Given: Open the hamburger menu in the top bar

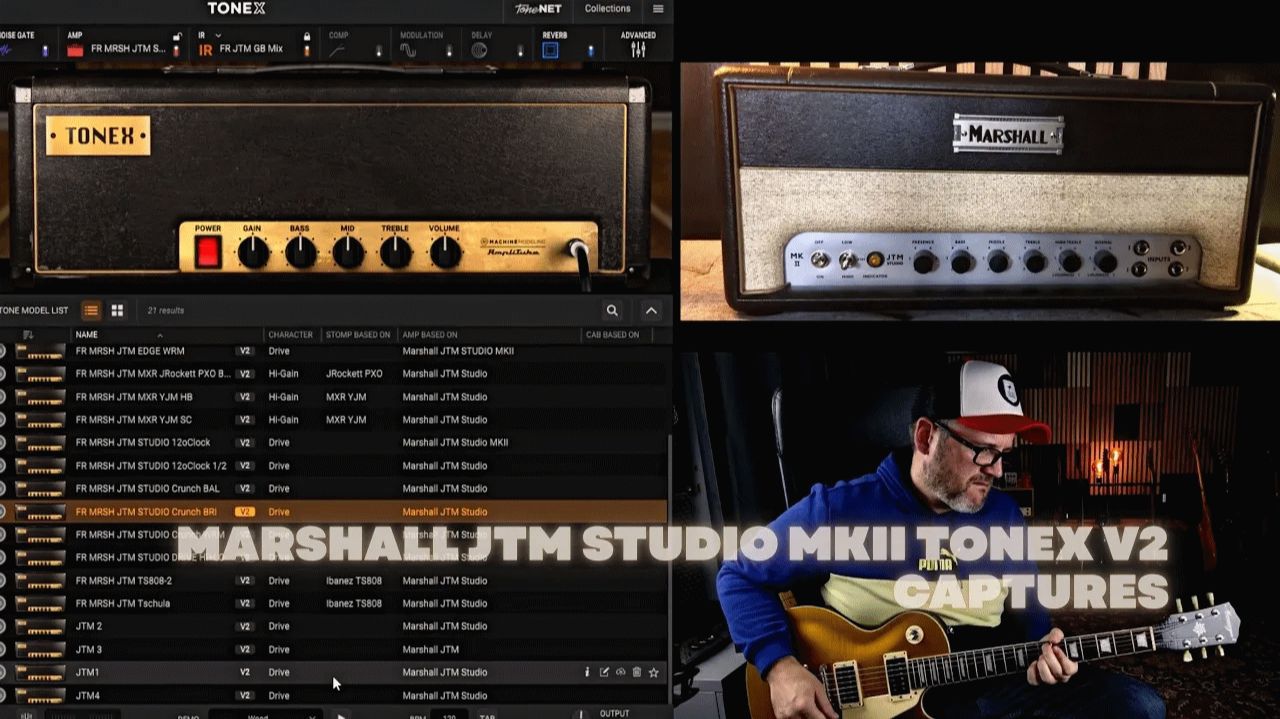Looking at the screenshot, I should [657, 9].
